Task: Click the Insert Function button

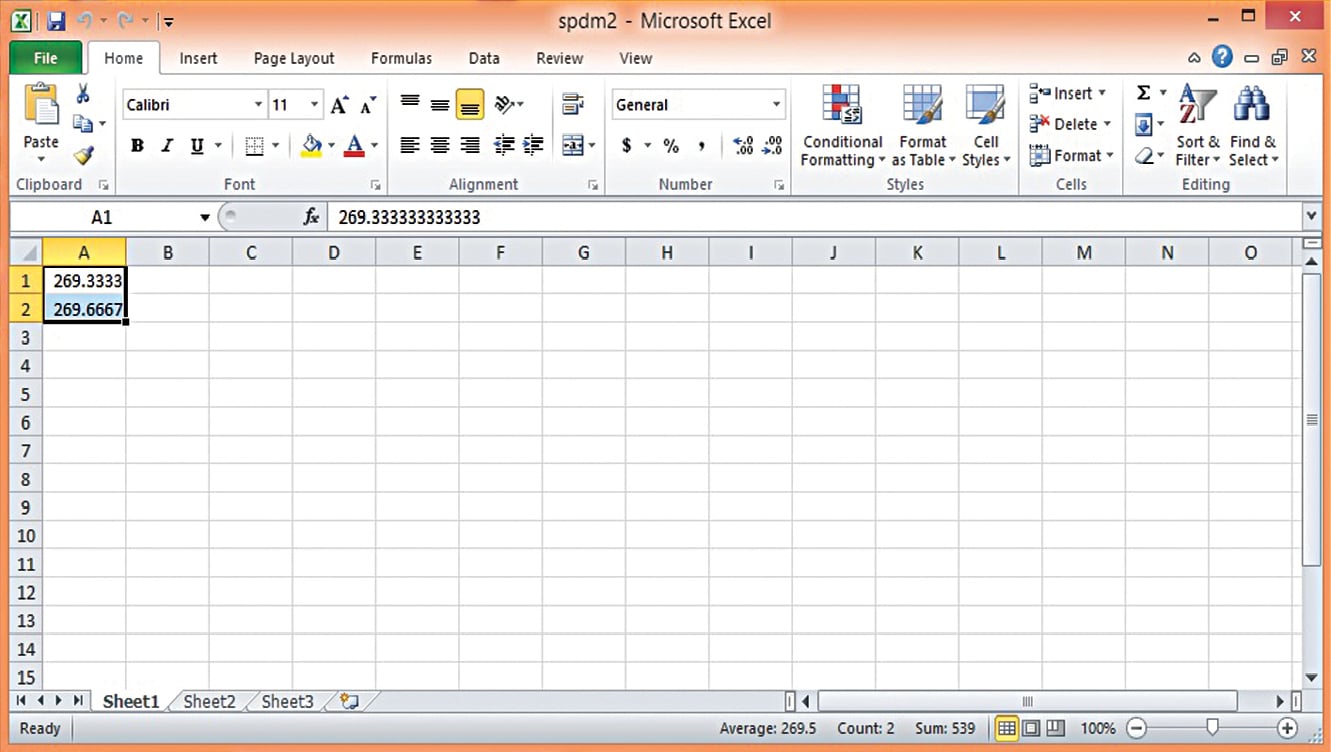Action: (x=310, y=216)
